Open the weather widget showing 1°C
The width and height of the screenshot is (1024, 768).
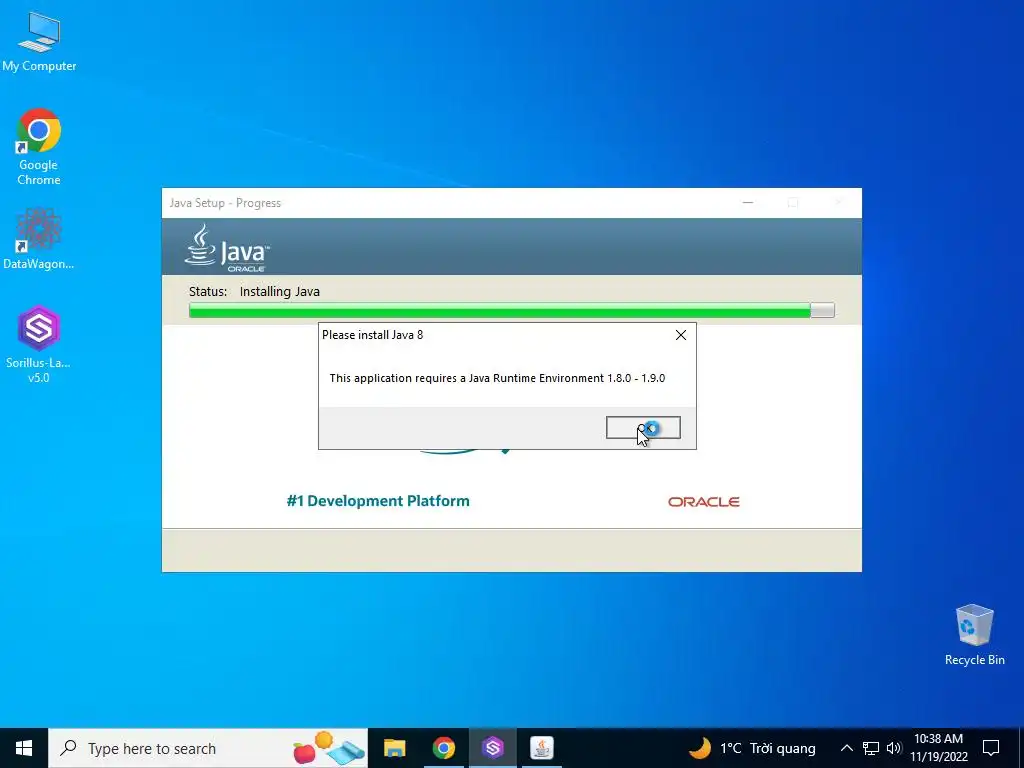pos(752,748)
